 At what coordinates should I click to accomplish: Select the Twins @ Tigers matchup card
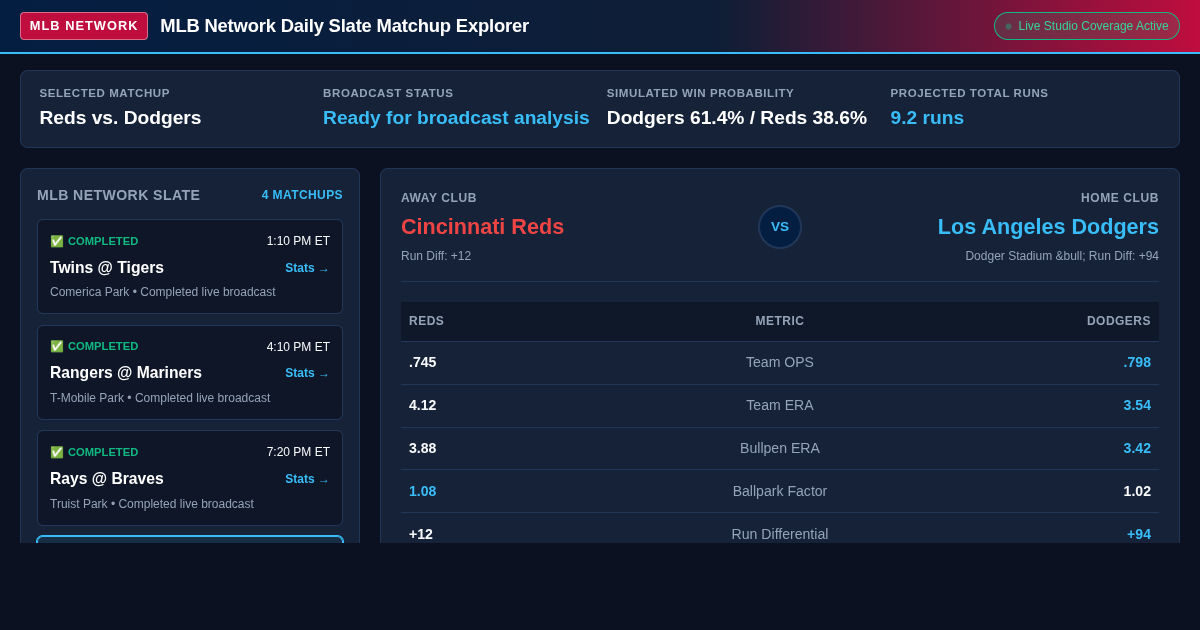190,266
